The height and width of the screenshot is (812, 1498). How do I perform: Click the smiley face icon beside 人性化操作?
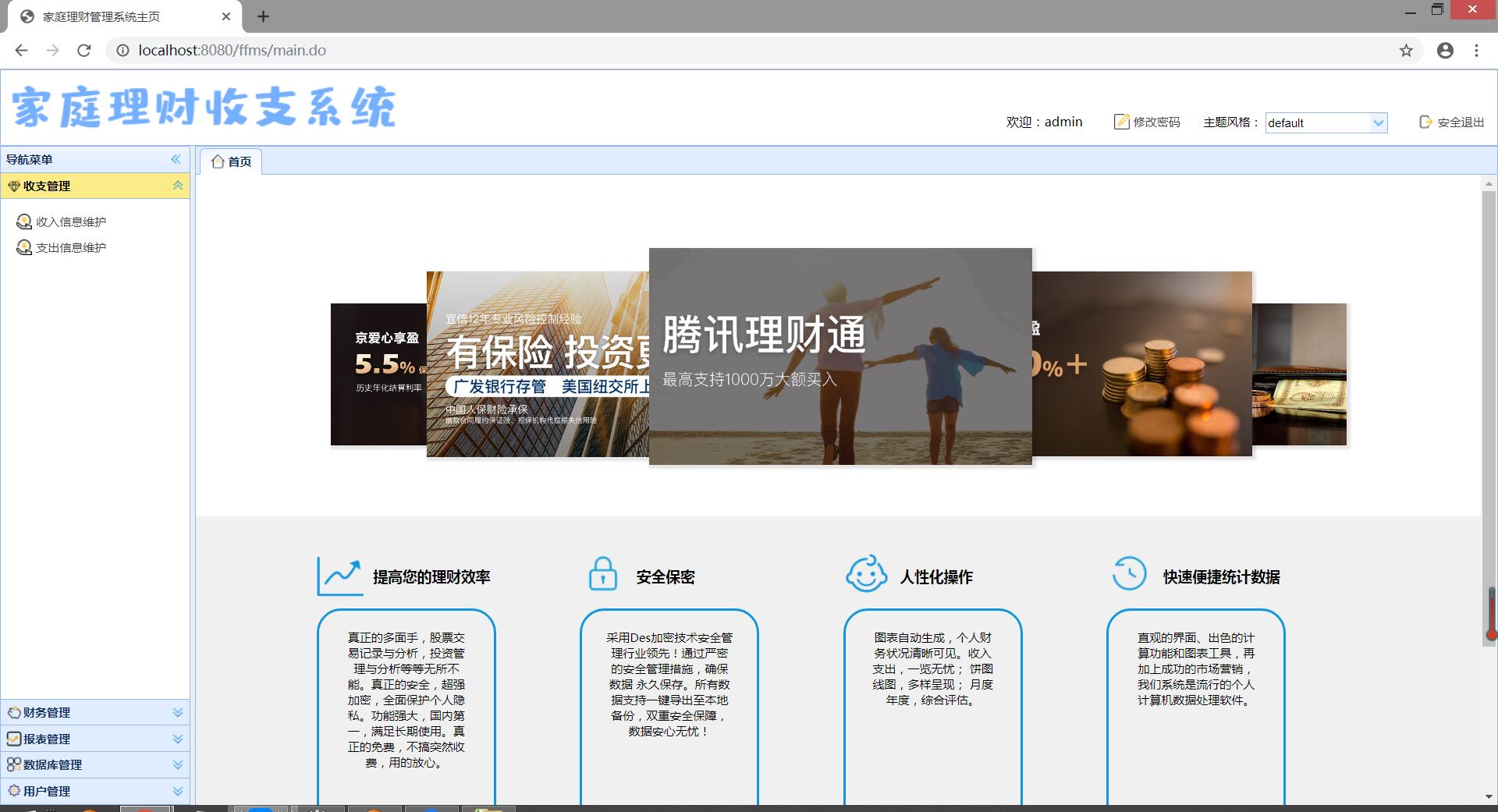(866, 575)
